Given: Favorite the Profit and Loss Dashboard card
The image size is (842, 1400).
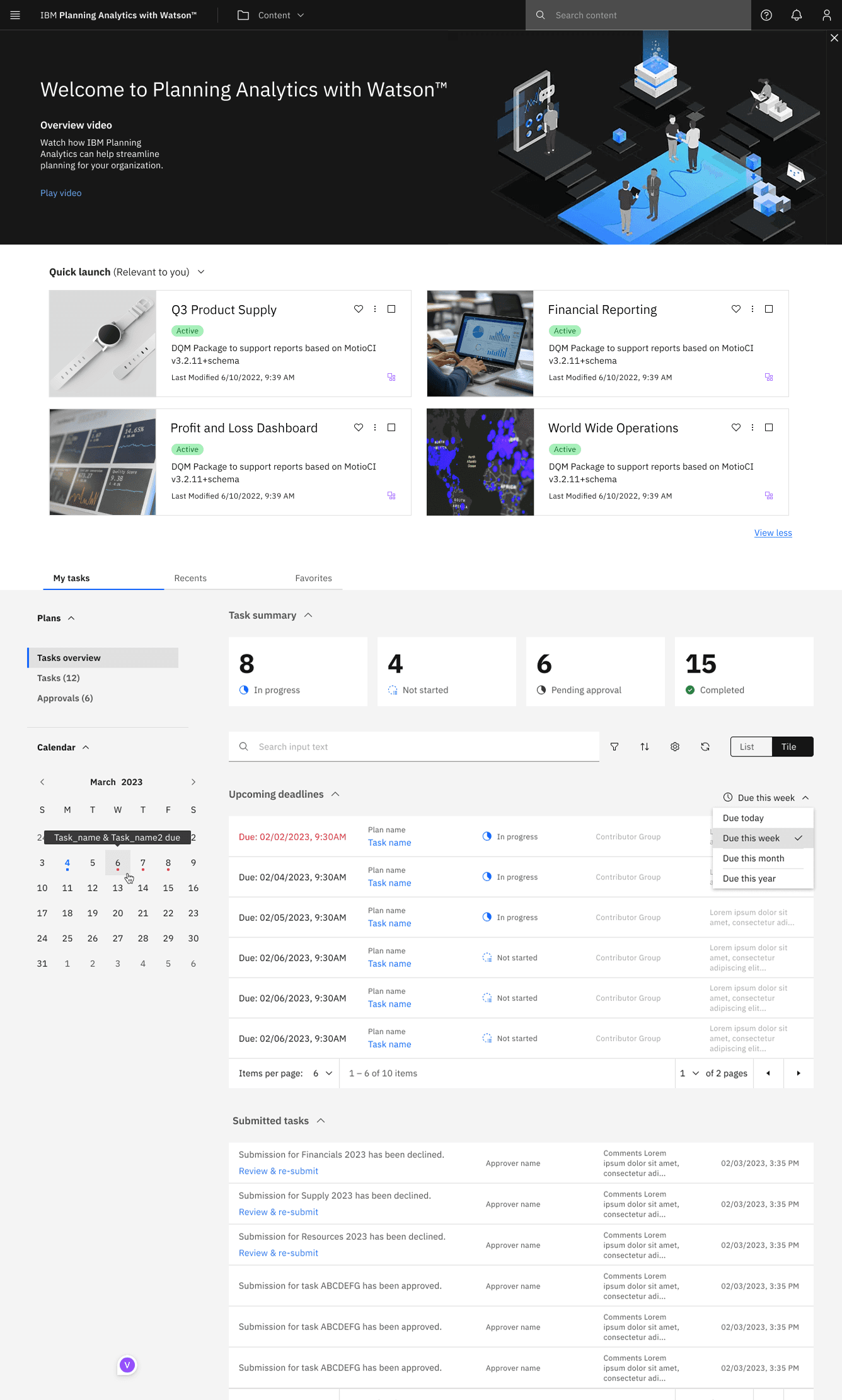Looking at the screenshot, I should pyautogui.click(x=359, y=427).
